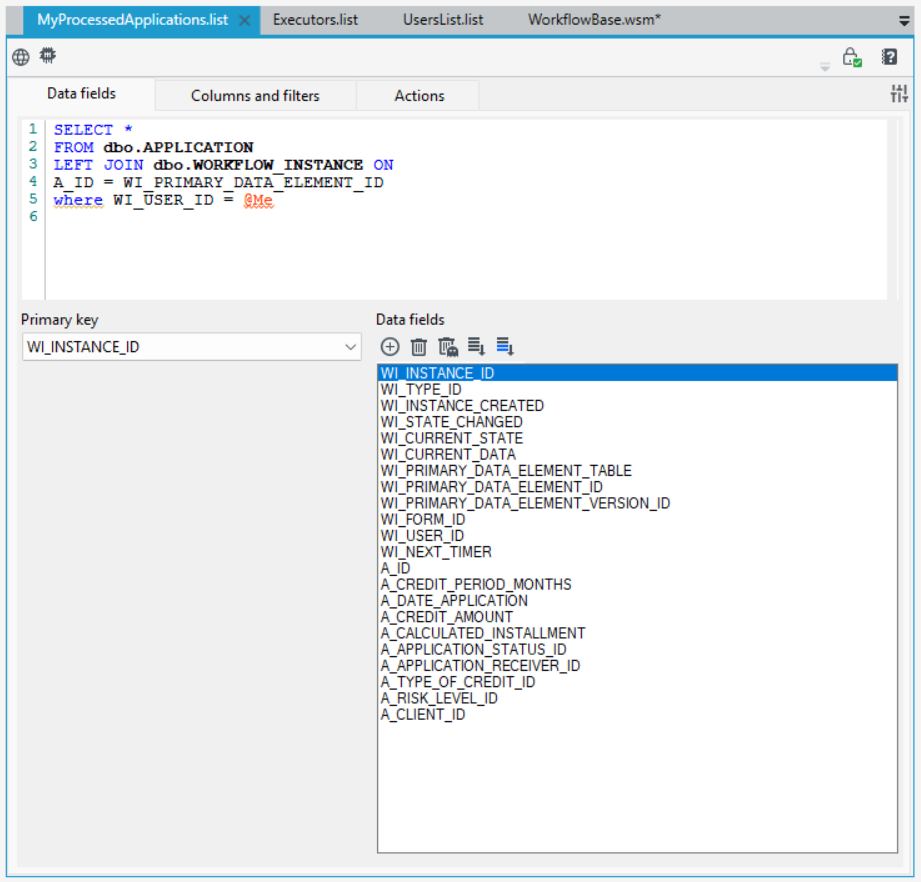Screen dimensions: 921x882
Task: Select the A_CLIENT_ID data field
Action: pyautogui.click(x=637, y=715)
